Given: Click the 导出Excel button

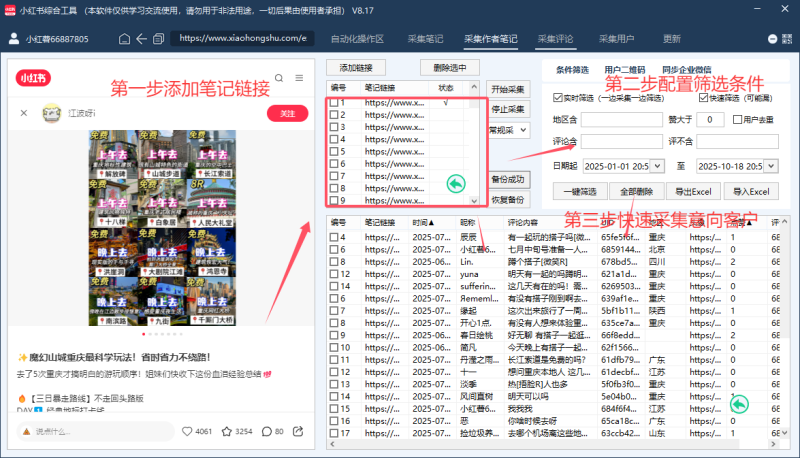Looking at the screenshot, I should pos(693,192).
